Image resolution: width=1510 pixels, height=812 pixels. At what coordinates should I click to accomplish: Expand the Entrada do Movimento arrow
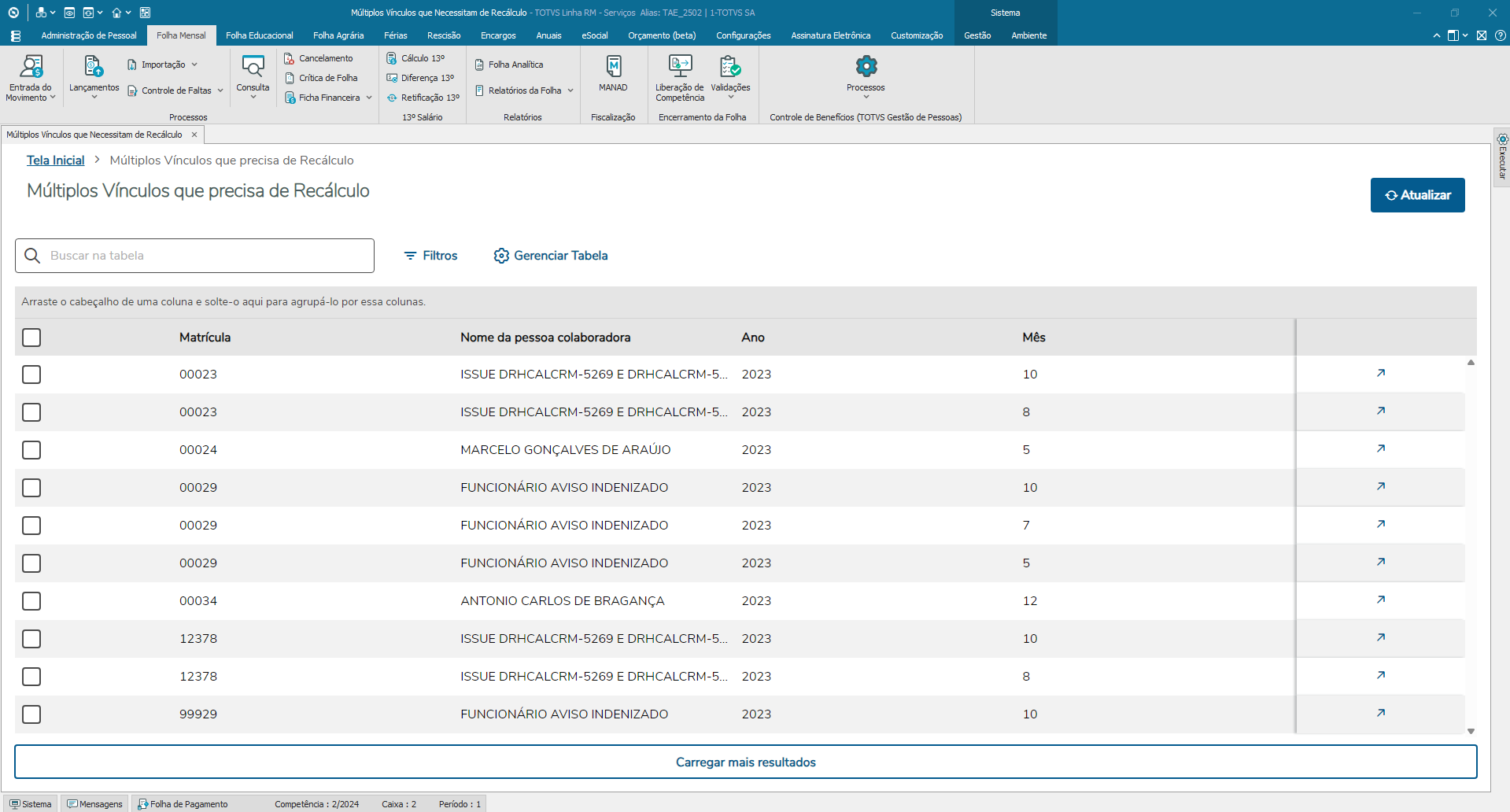[x=53, y=98]
